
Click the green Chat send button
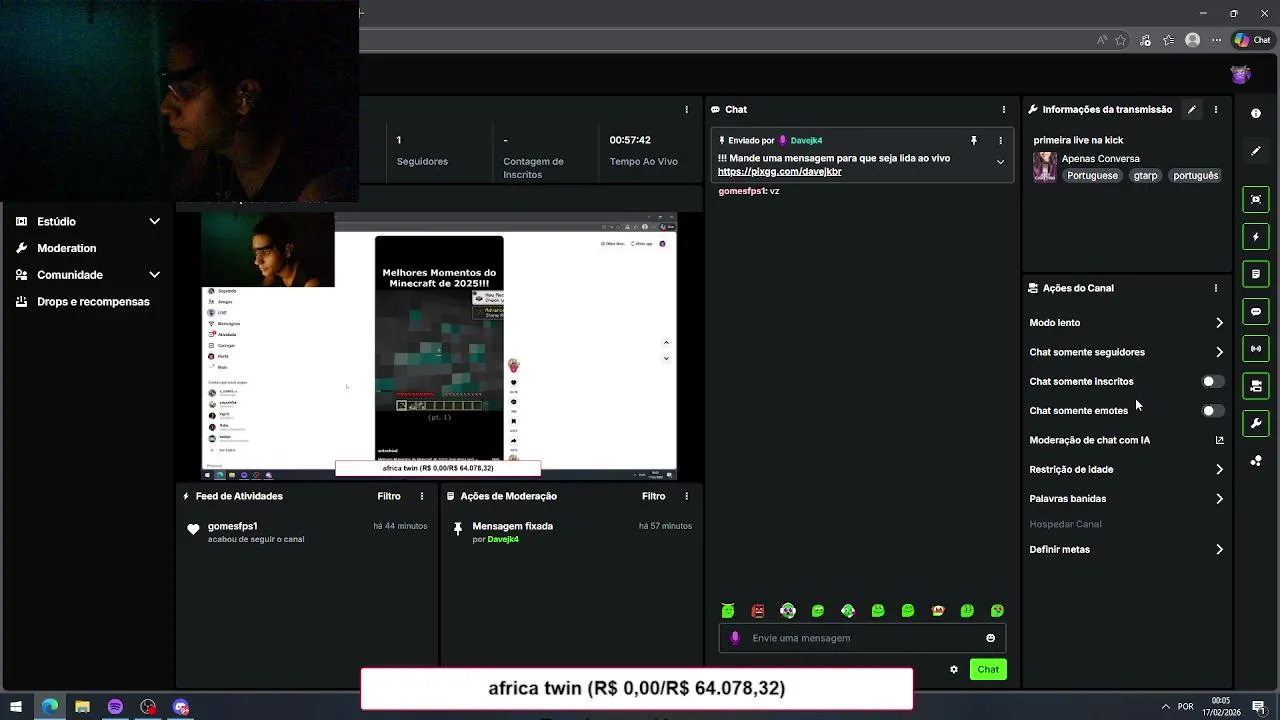[x=988, y=670]
